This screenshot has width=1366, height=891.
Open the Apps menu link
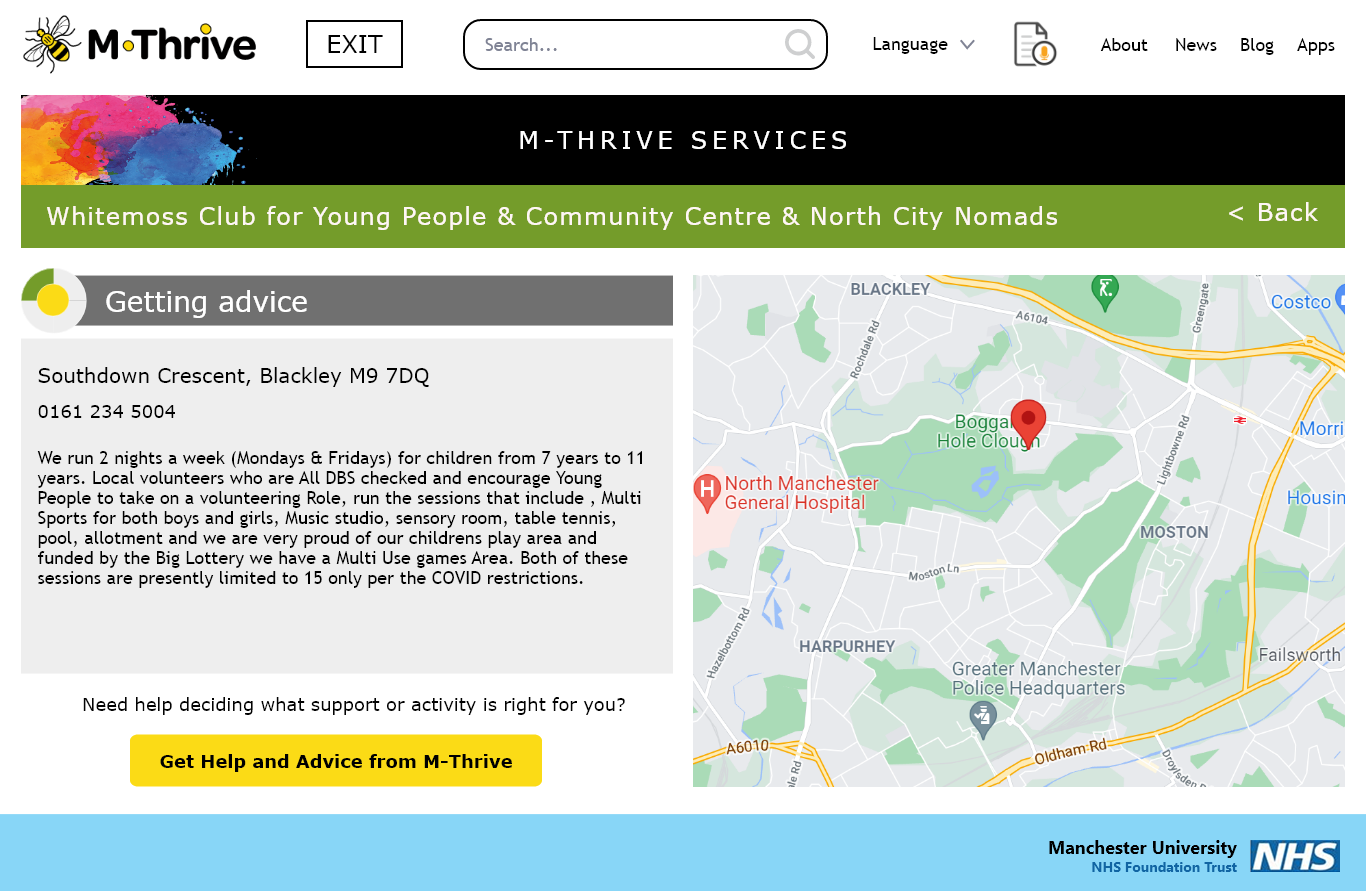[x=1315, y=45]
